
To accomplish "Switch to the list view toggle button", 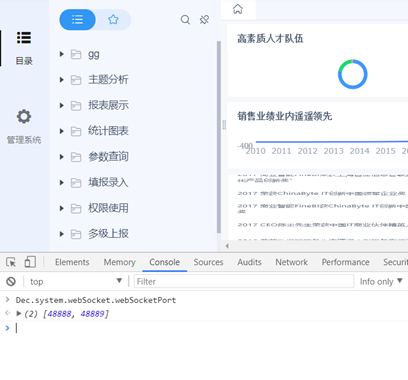I will (77, 20).
